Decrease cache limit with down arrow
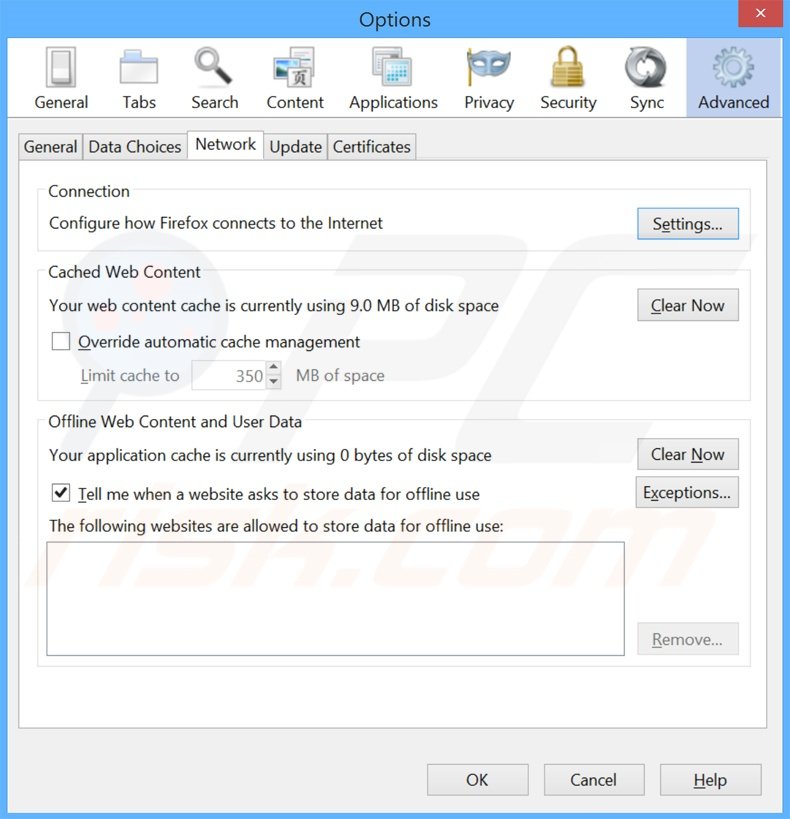This screenshot has width=790, height=819. pos(273,382)
